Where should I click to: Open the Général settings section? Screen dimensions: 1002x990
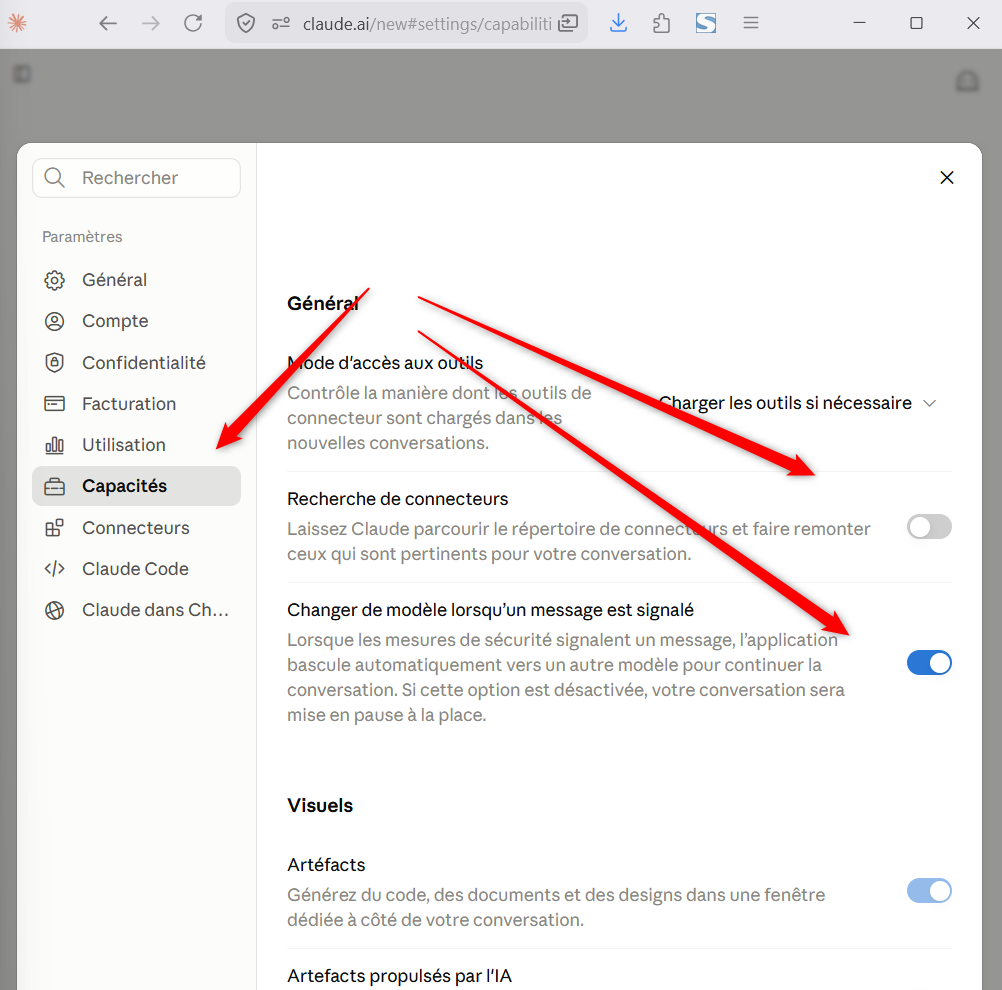(x=136, y=280)
